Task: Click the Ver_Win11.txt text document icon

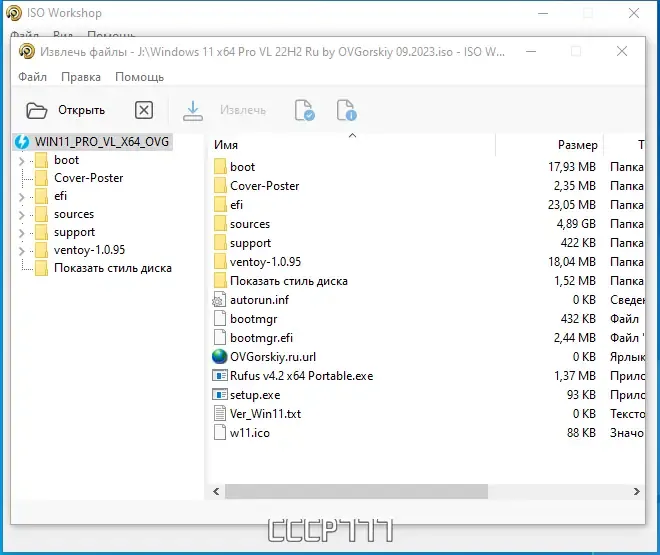Action: pos(220,414)
